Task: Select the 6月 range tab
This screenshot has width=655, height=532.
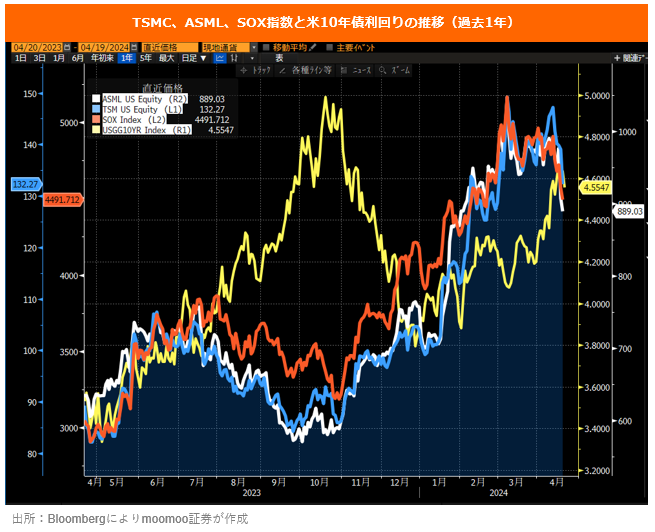Action: 78,58
